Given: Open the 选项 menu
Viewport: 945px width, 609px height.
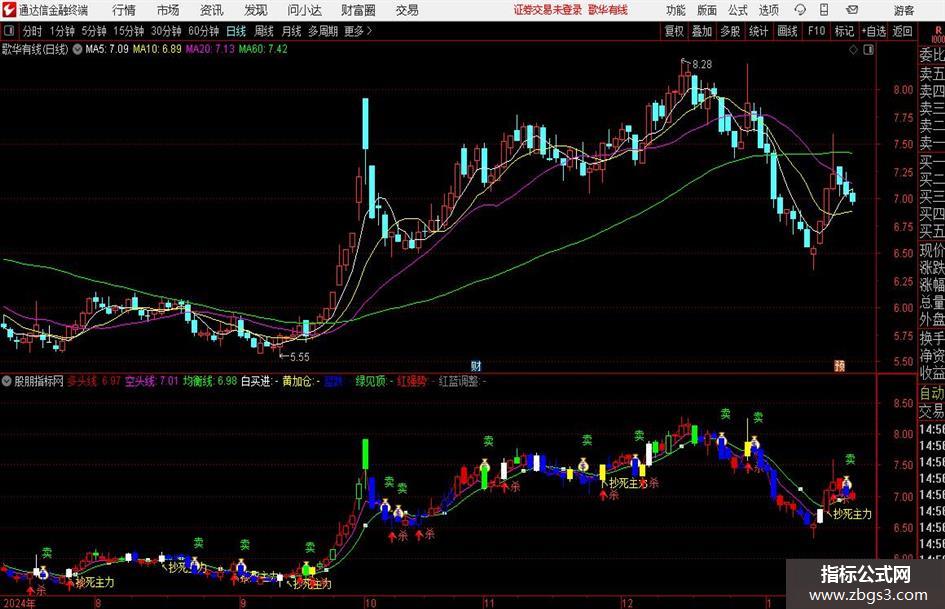Looking at the screenshot, I should 769,10.
